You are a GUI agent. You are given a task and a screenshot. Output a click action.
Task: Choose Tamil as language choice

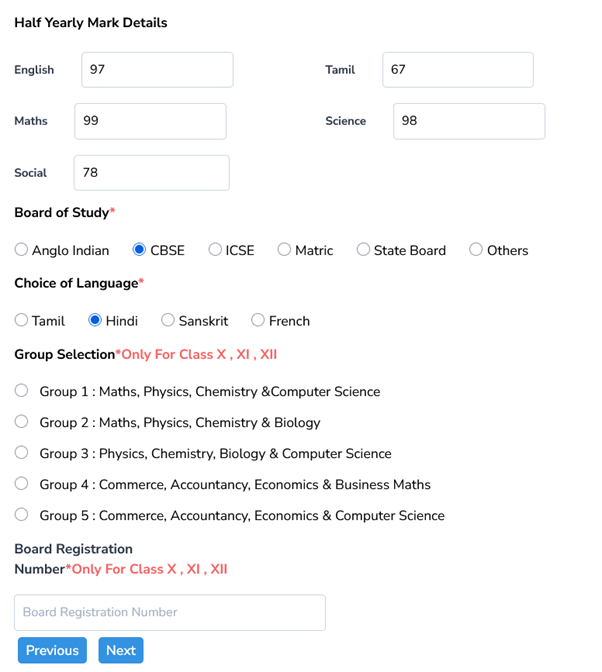tap(22, 320)
